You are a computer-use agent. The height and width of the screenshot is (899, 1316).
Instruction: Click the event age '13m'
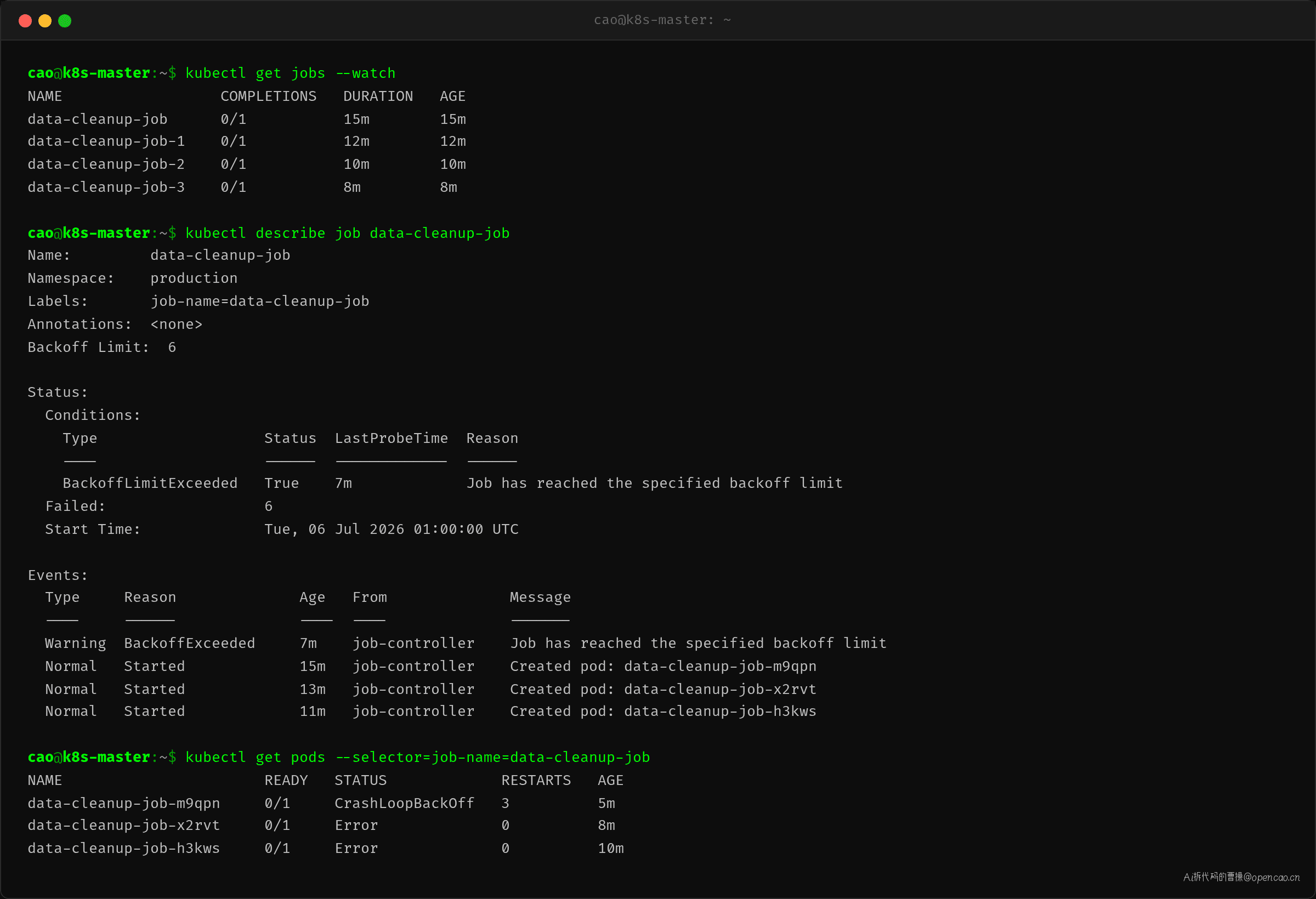[x=313, y=689]
